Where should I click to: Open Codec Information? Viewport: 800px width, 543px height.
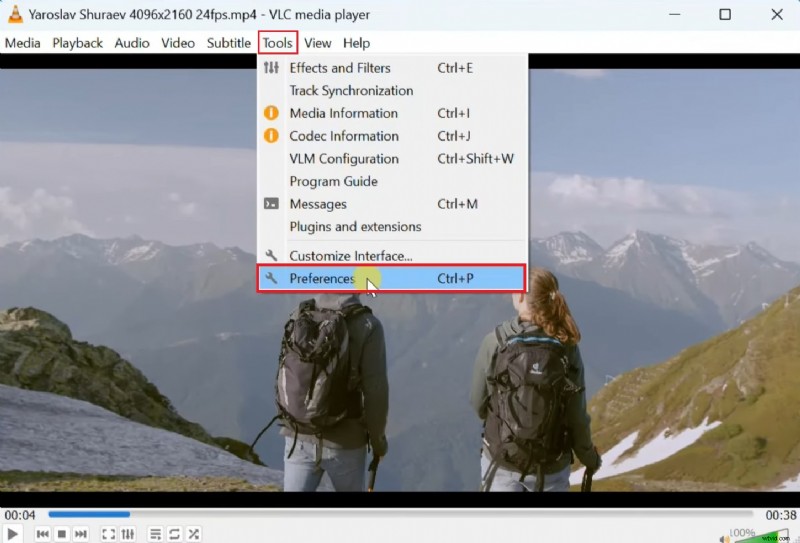[x=344, y=136]
